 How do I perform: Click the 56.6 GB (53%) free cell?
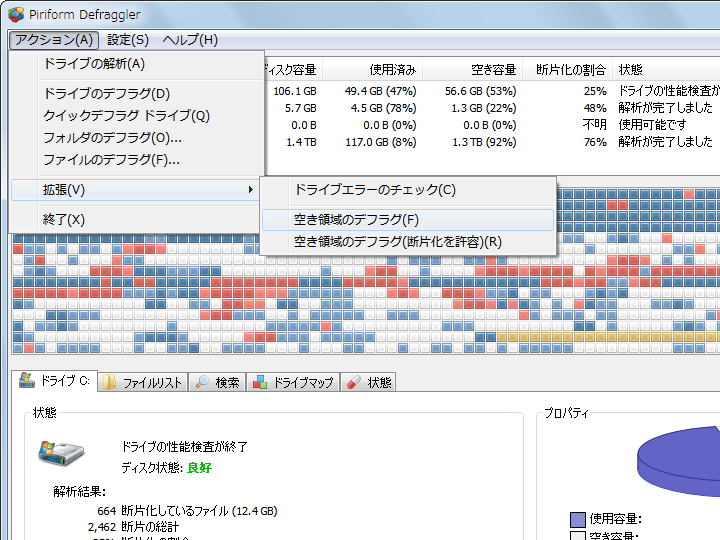[x=480, y=91]
